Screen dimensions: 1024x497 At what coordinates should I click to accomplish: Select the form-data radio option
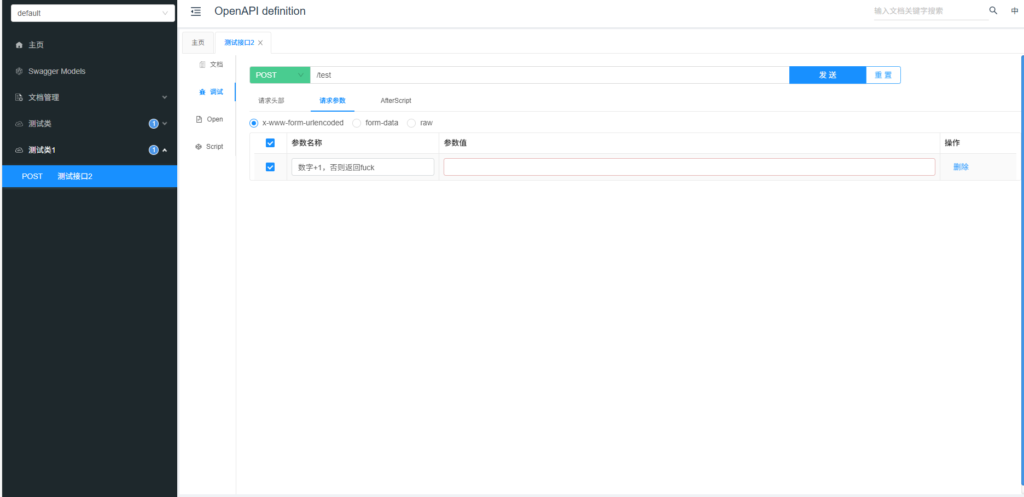click(357, 123)
